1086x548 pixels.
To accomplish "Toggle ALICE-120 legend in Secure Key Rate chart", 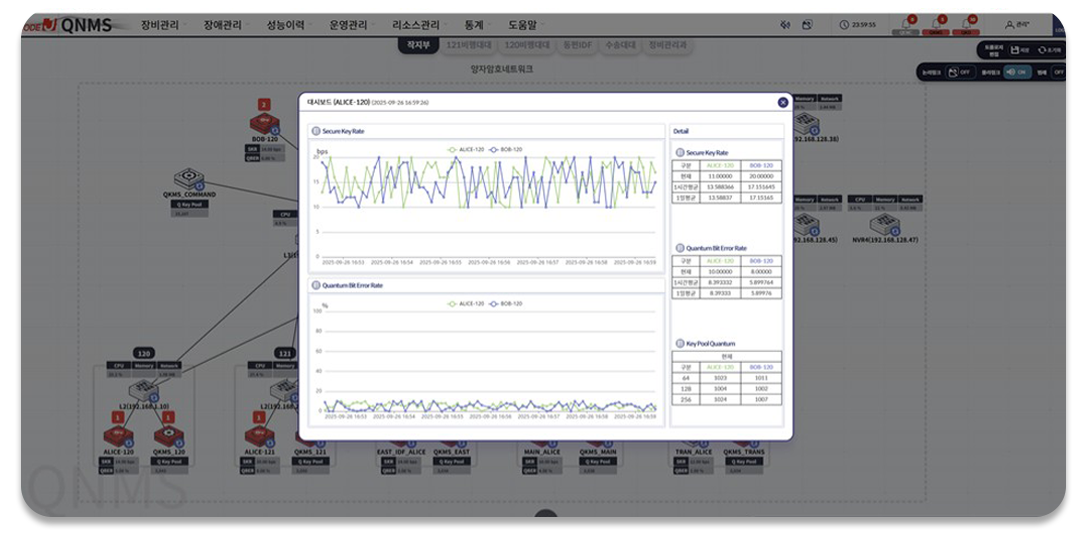I will (x=465, y=150).
